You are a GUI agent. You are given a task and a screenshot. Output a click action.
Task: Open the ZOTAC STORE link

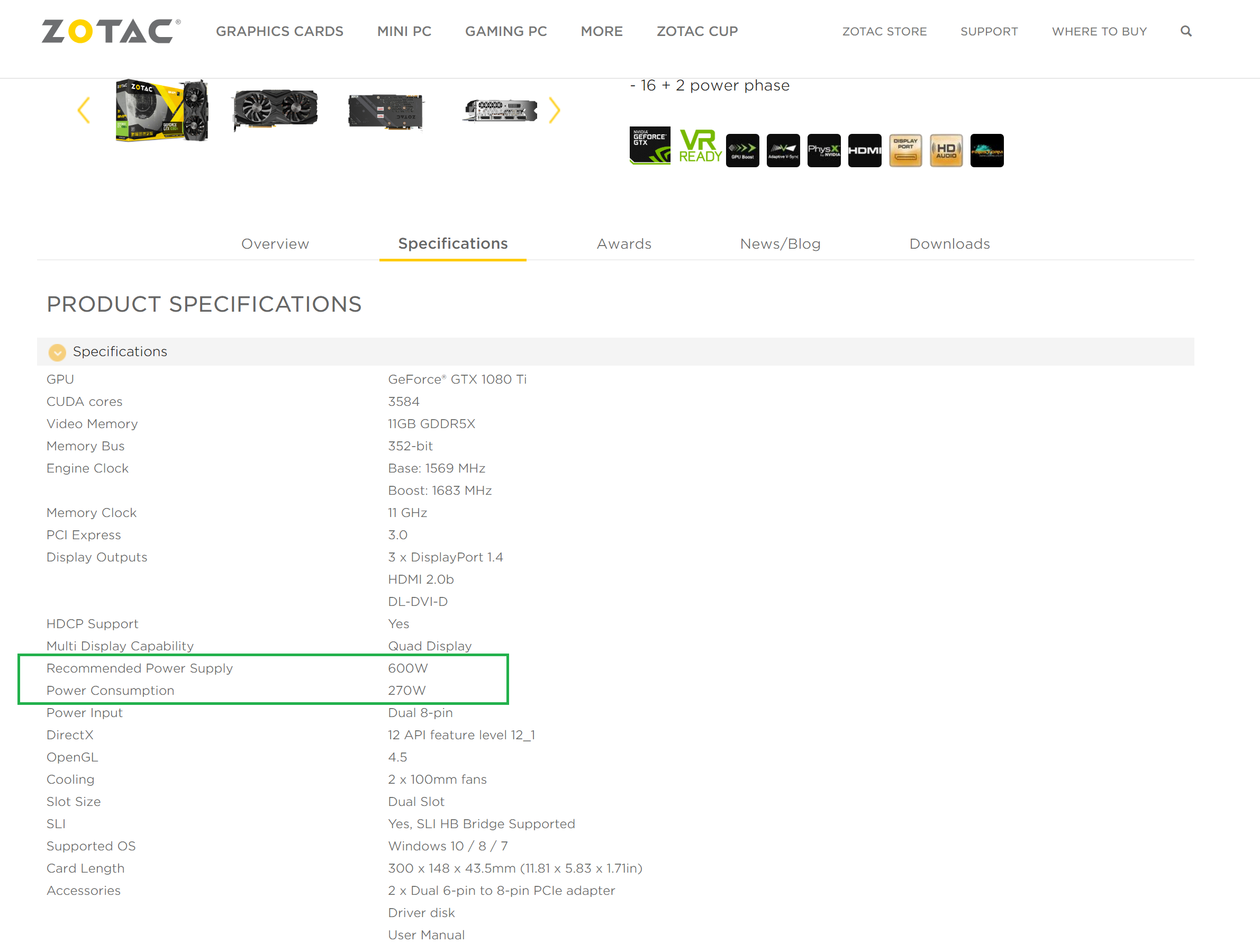(884, 31)
